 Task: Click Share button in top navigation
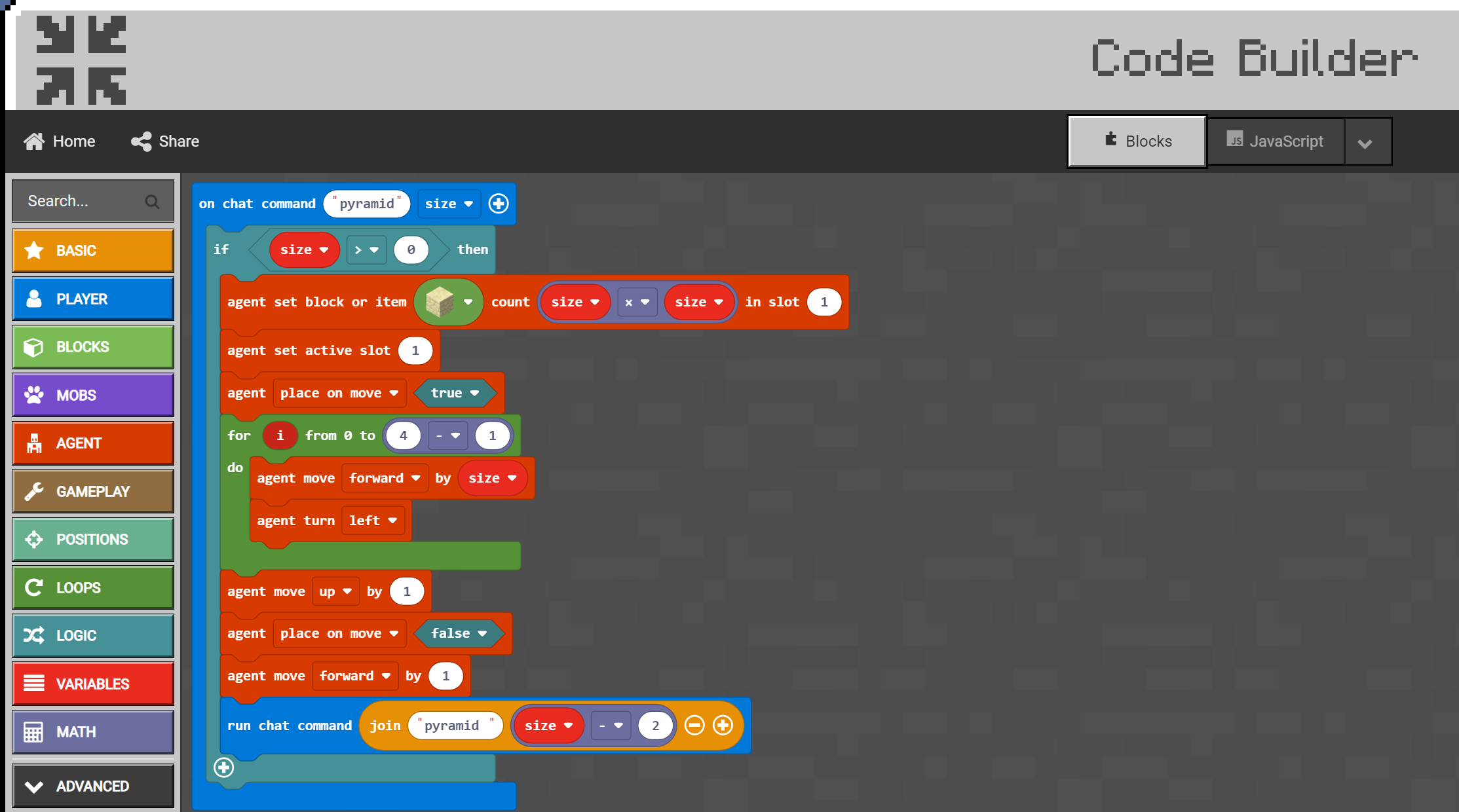pos(164,141)
